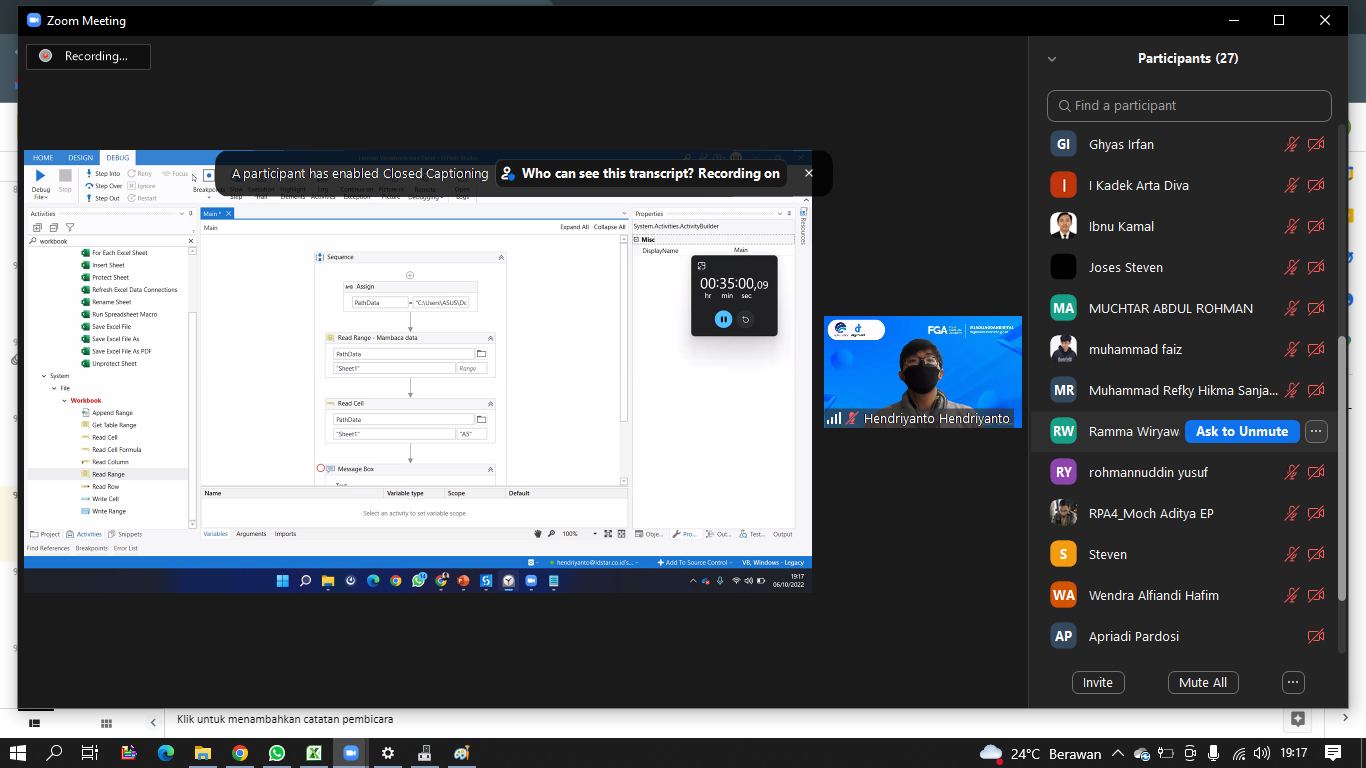Open File Explorer from the taskbar

pos(203,753)
